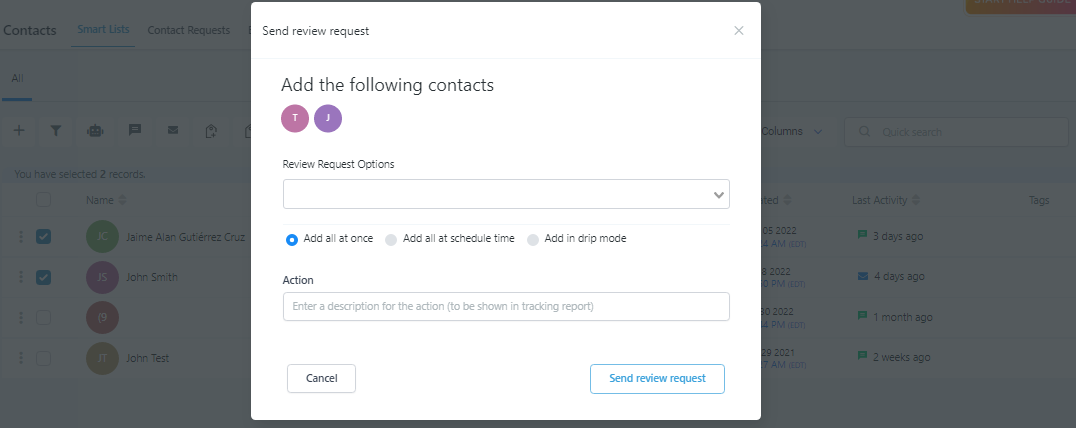1076x428 pixels.
Task: Switch to Contact Requests tab
Action: [x=189, y=30]
